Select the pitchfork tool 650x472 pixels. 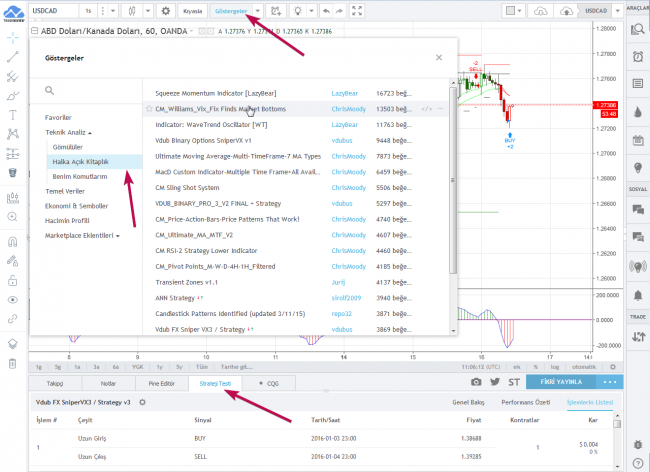(x=13, y=76)
